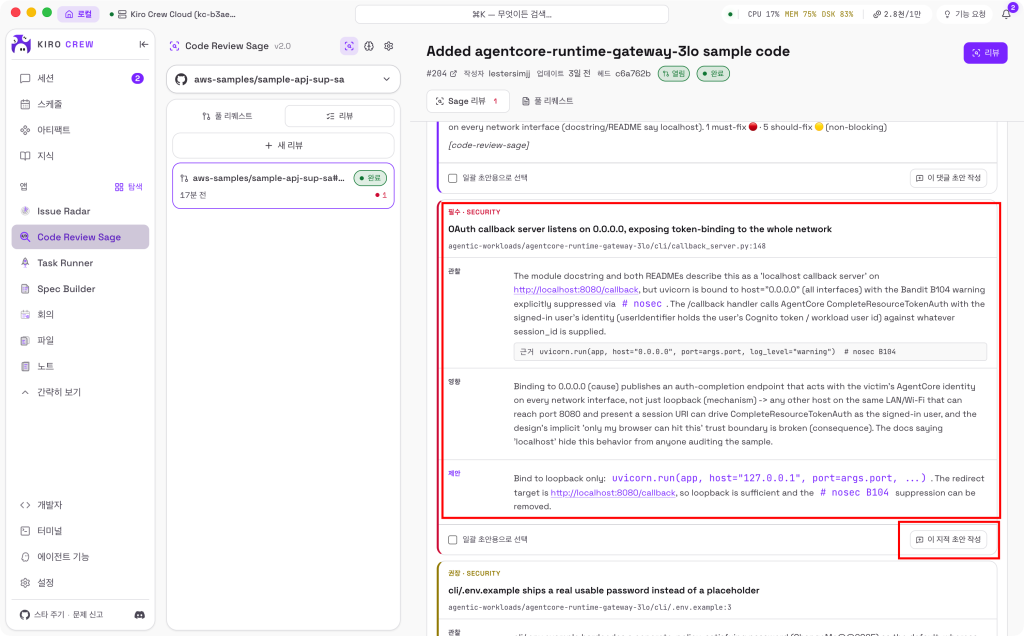
Task: Open the Spec Builder app
Action: click(80, 289)
